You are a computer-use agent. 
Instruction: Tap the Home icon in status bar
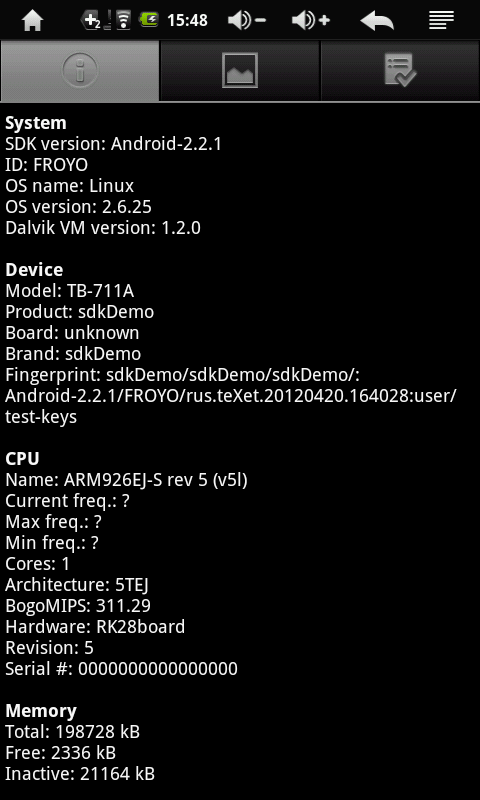[32, 21]
